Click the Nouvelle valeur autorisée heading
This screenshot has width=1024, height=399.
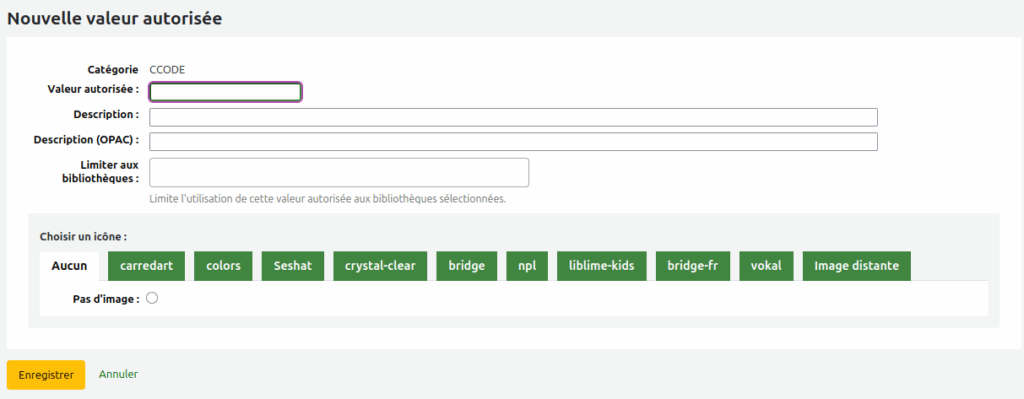pos(114,19)
